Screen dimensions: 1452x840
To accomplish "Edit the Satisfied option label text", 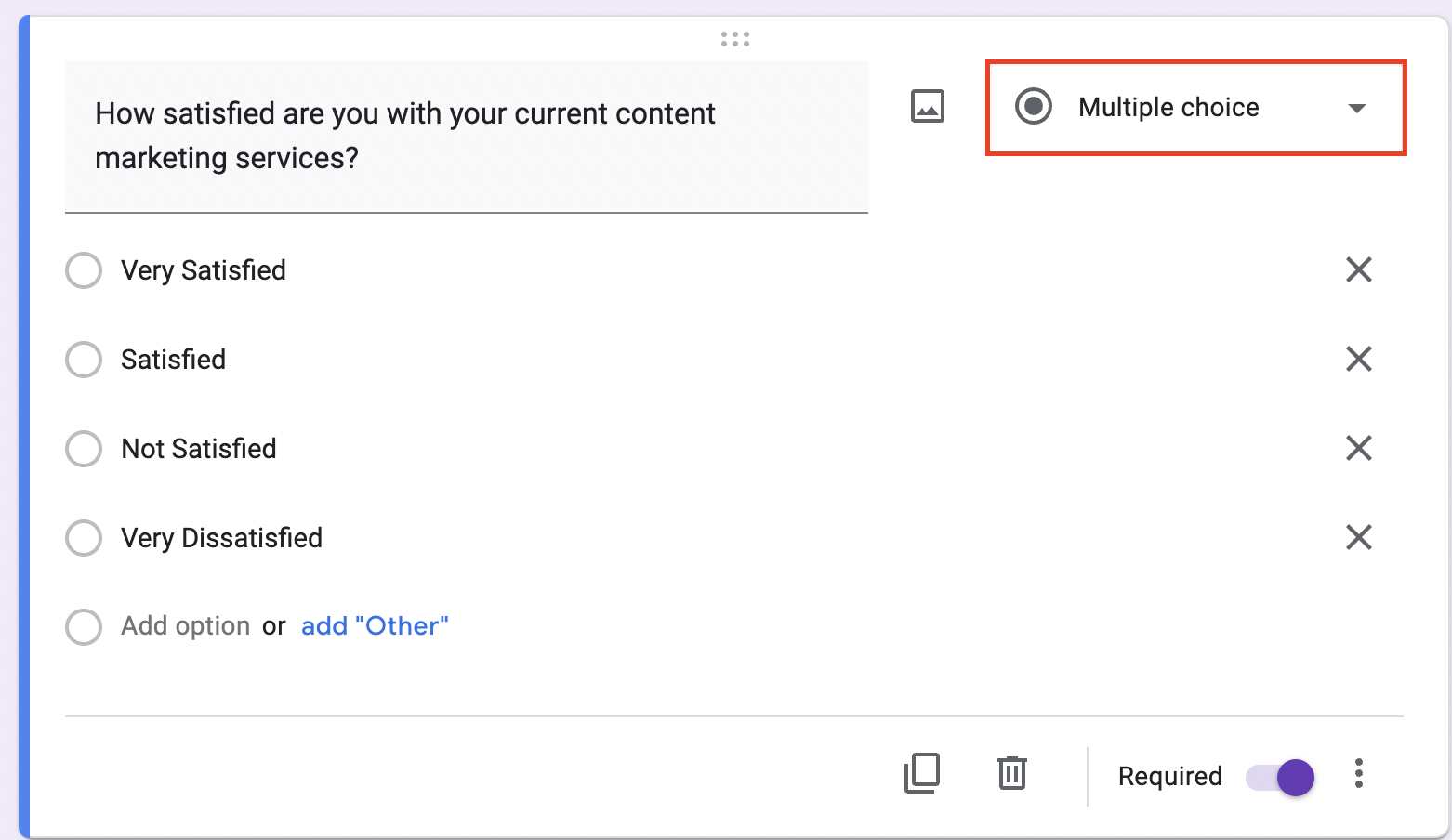I will tap(174, 360).
